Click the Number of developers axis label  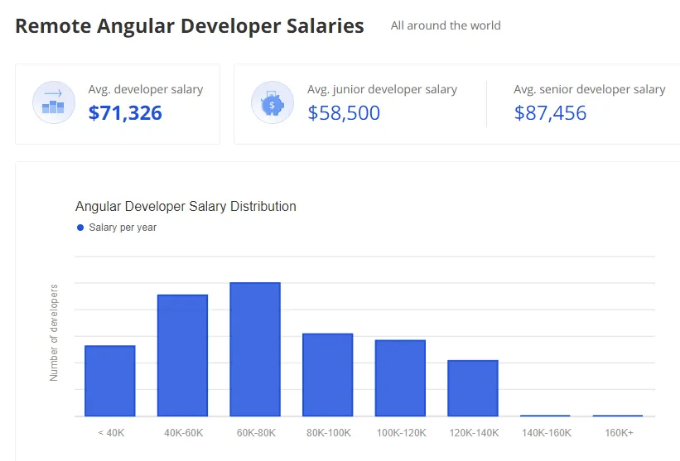(x=53, y=333)
